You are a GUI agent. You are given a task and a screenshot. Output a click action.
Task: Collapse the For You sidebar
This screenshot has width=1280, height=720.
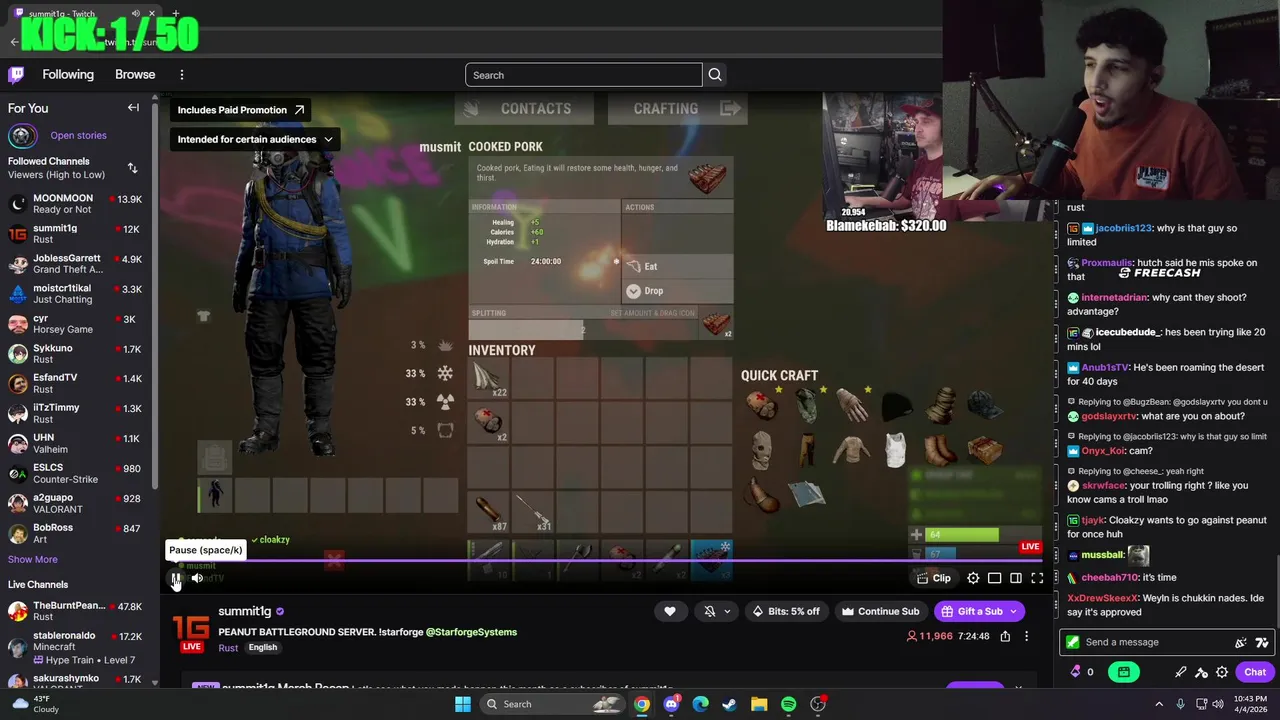(x=133, y=108)
